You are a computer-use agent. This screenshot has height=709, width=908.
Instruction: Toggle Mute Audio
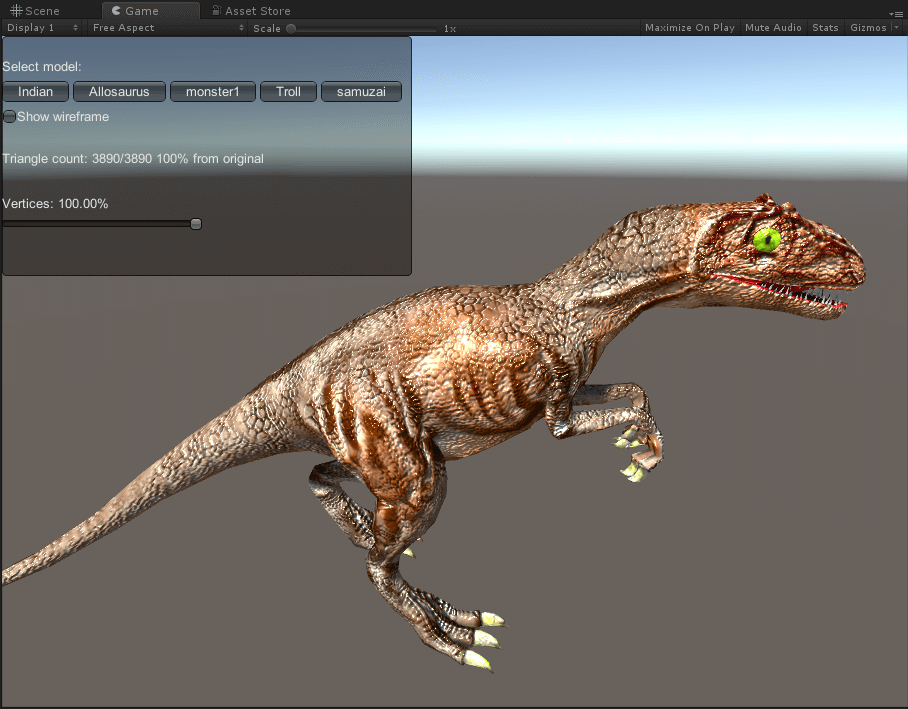click(x=773, y=28)
